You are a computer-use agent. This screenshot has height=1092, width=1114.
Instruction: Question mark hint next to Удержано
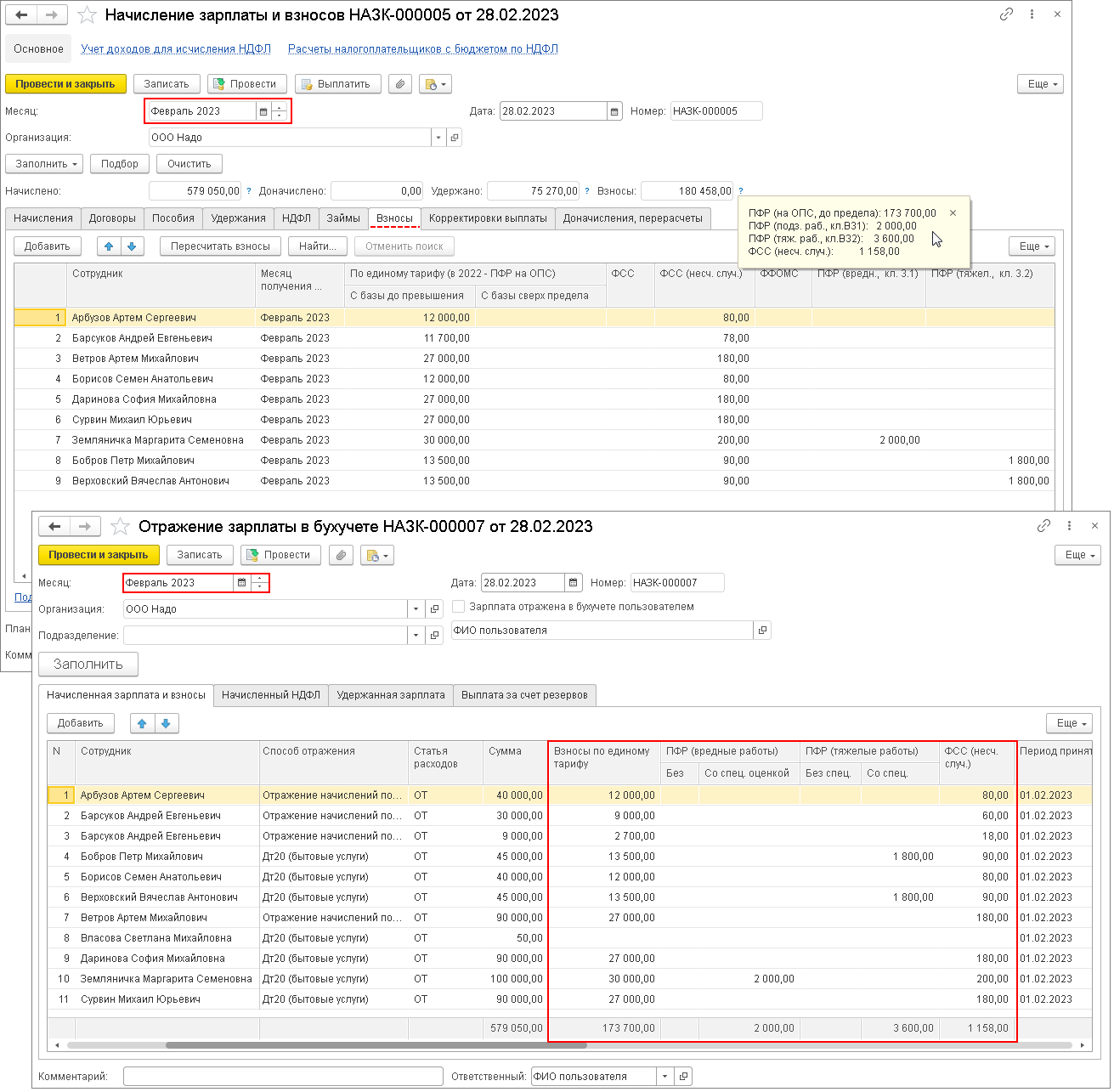(x=586, y=191)
